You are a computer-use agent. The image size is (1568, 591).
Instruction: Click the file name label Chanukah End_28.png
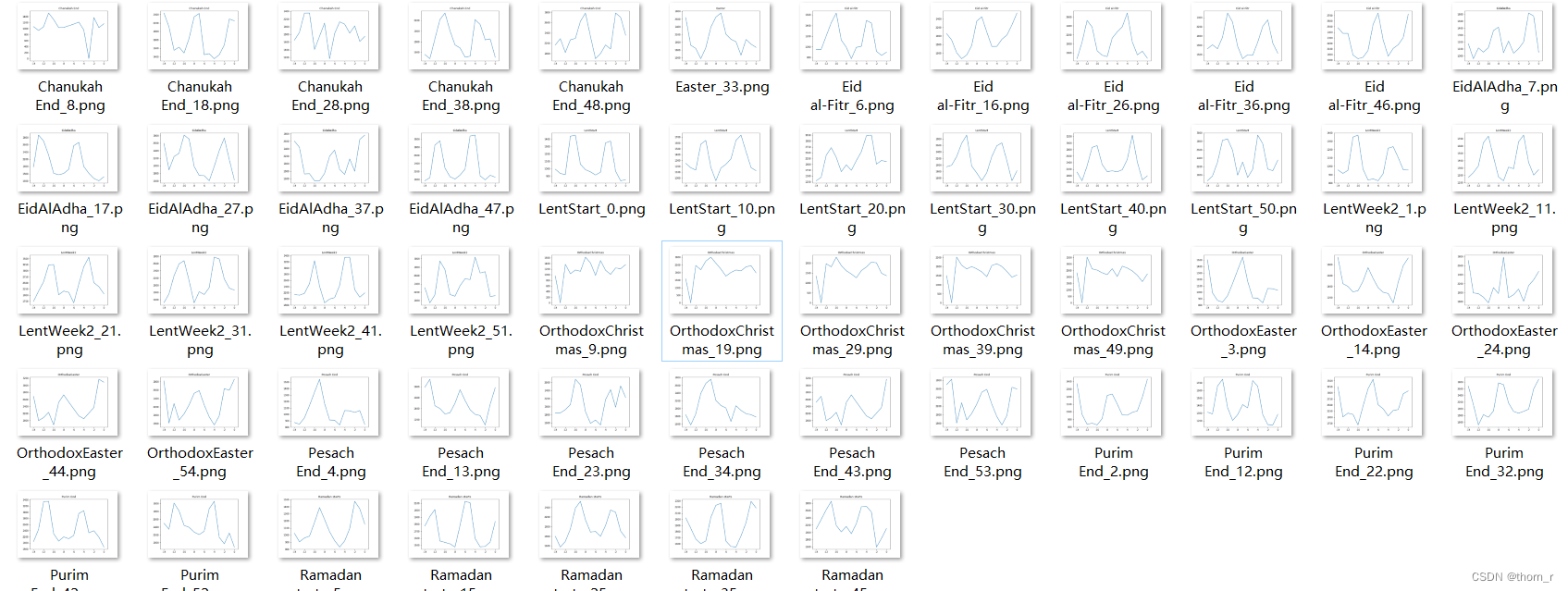(330, 96)
